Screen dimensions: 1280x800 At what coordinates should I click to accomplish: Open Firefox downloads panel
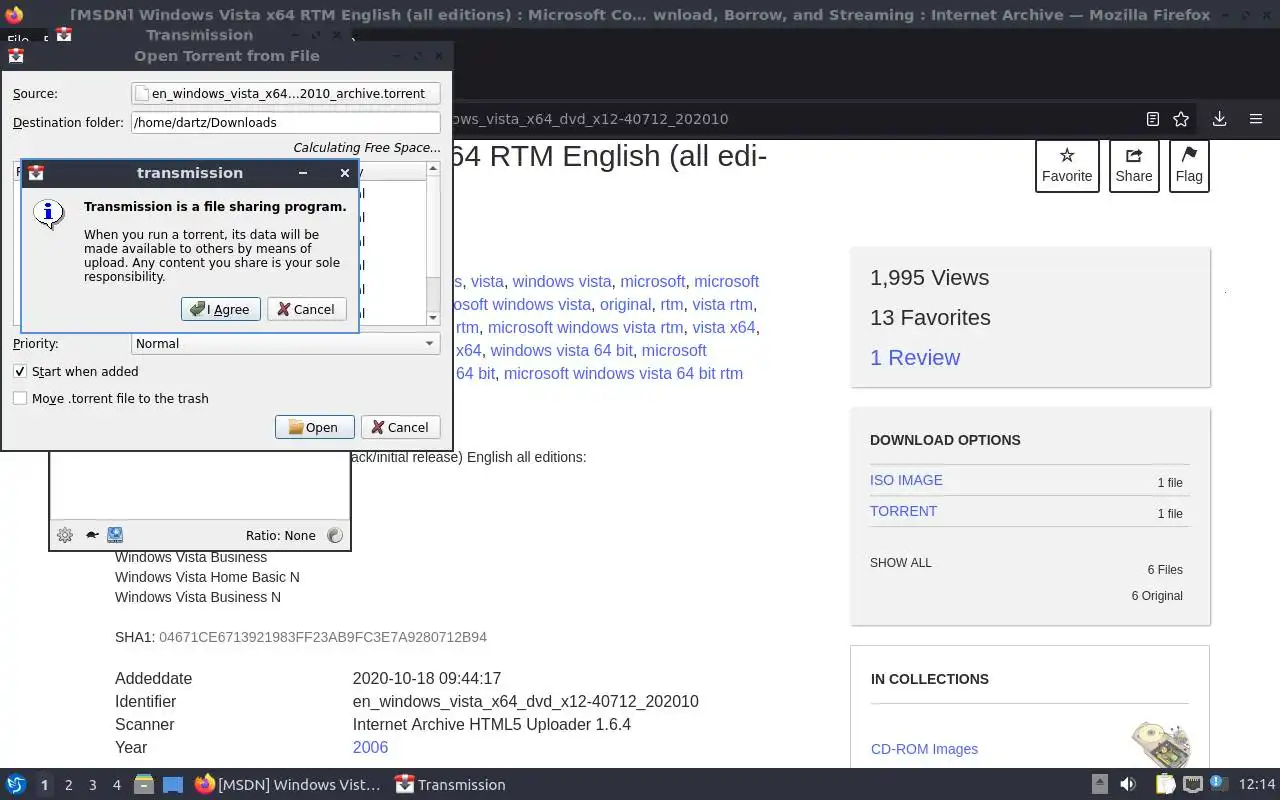[x=1219, y=119]
